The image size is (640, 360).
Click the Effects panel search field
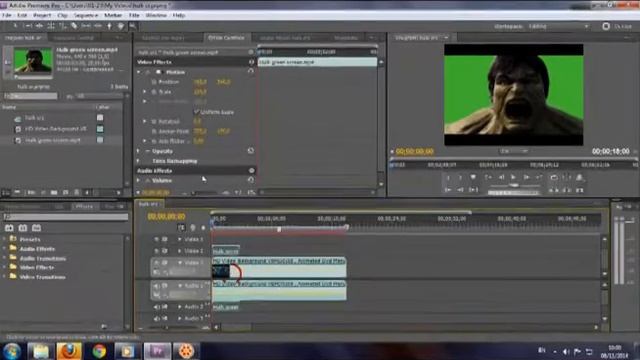click(65, 217)
